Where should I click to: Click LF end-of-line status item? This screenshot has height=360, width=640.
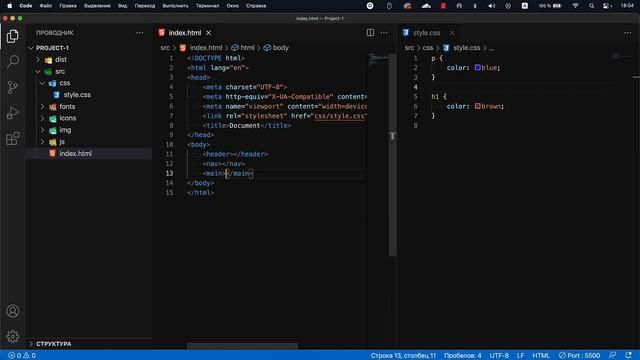(x=520, y=356)
